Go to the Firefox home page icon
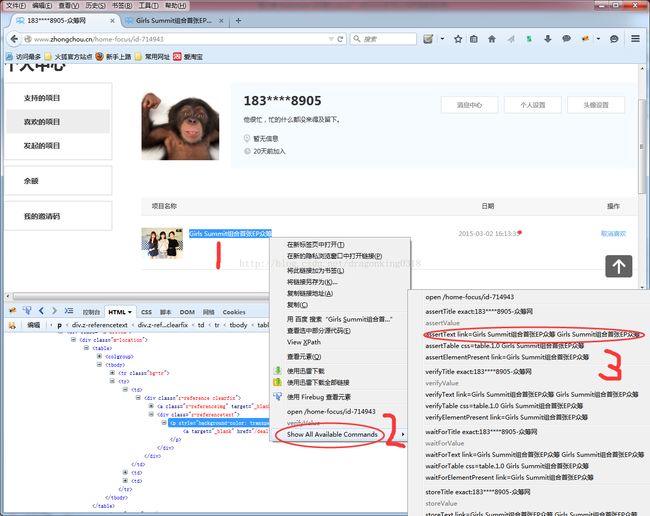 click(x=492, y=39)
